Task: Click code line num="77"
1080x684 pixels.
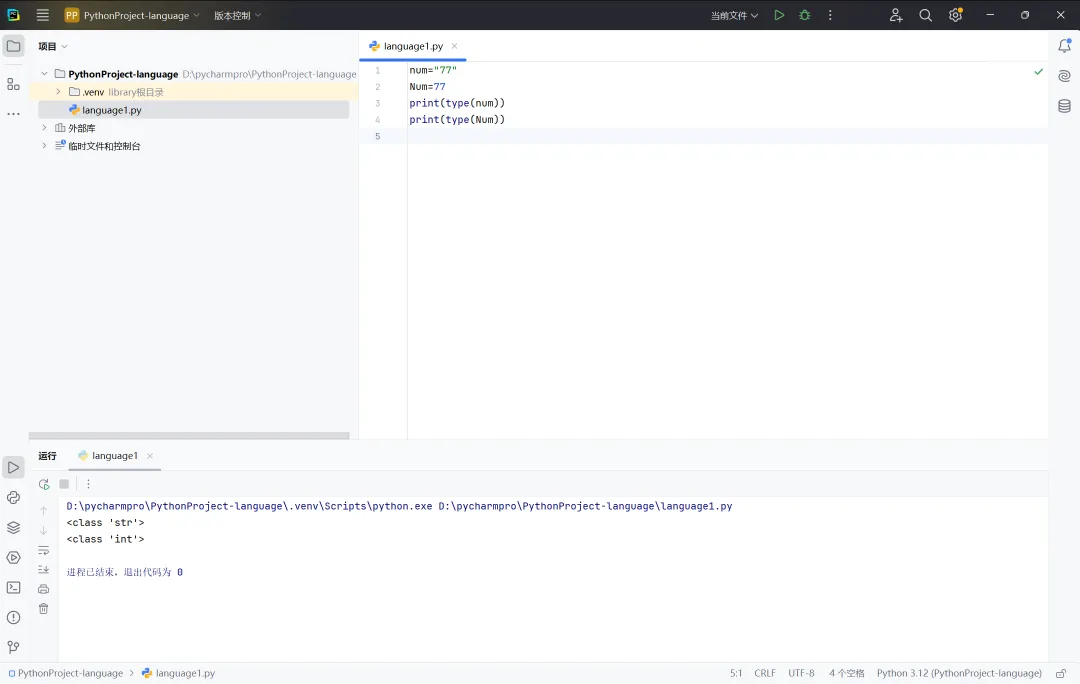Action: point(433,70)
